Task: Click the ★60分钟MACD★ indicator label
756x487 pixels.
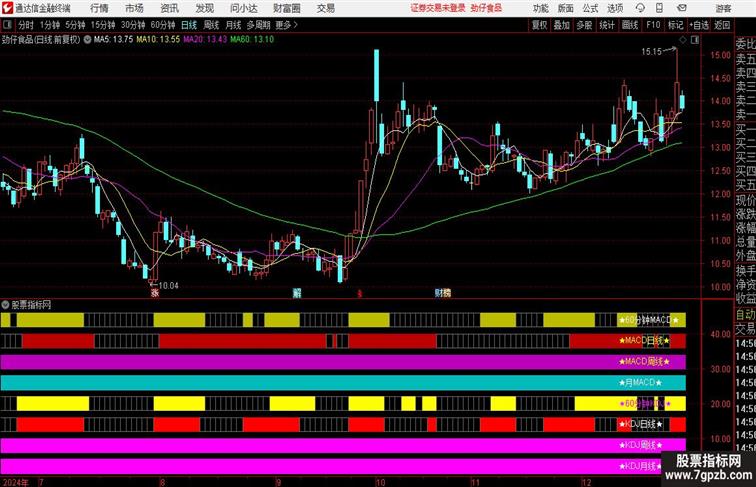Action: 649,320
